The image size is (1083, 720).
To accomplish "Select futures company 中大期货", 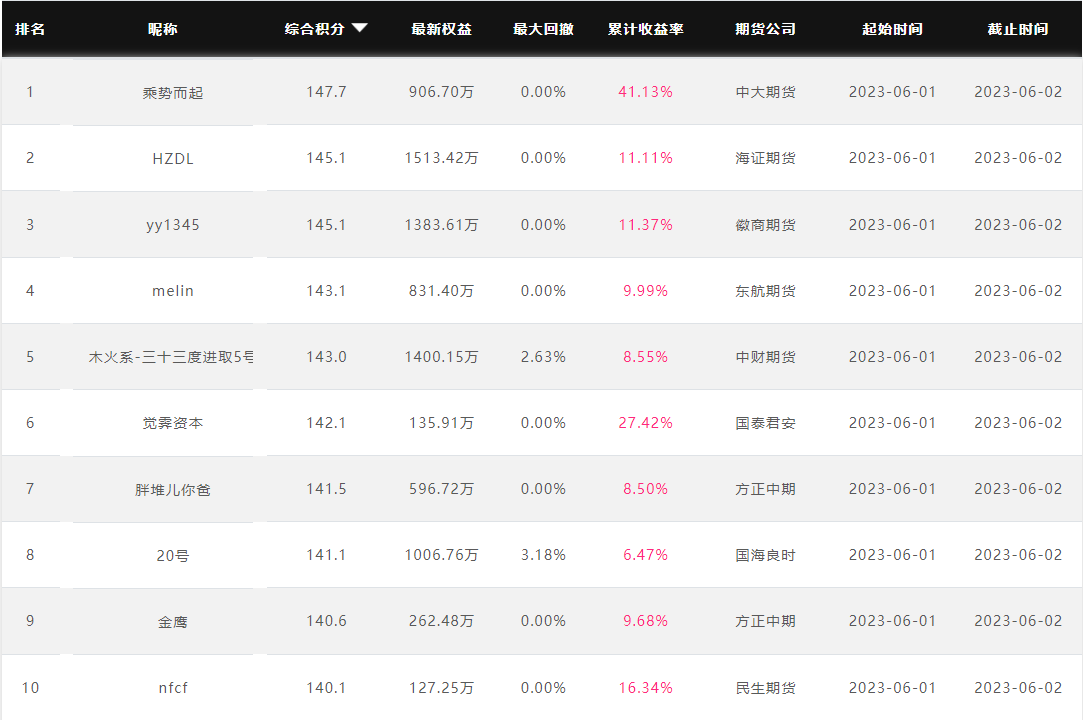I will click(x=765, y=92).
